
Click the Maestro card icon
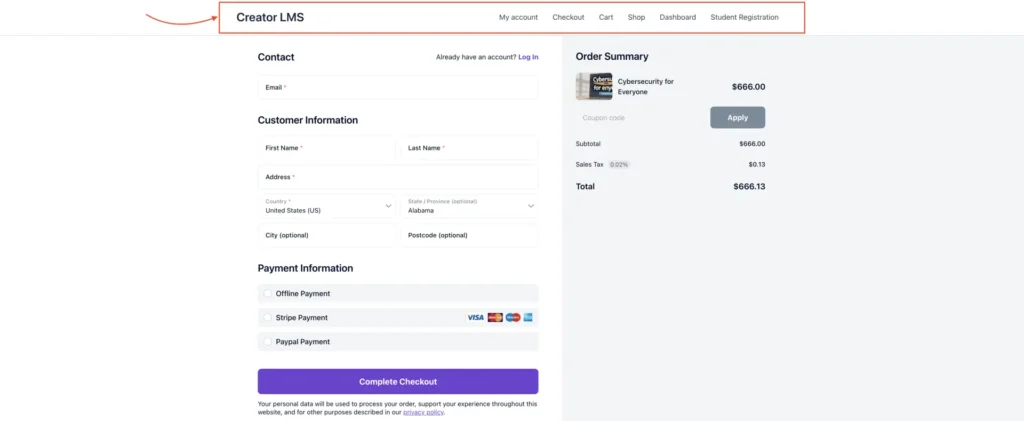(x=513, y=317)
